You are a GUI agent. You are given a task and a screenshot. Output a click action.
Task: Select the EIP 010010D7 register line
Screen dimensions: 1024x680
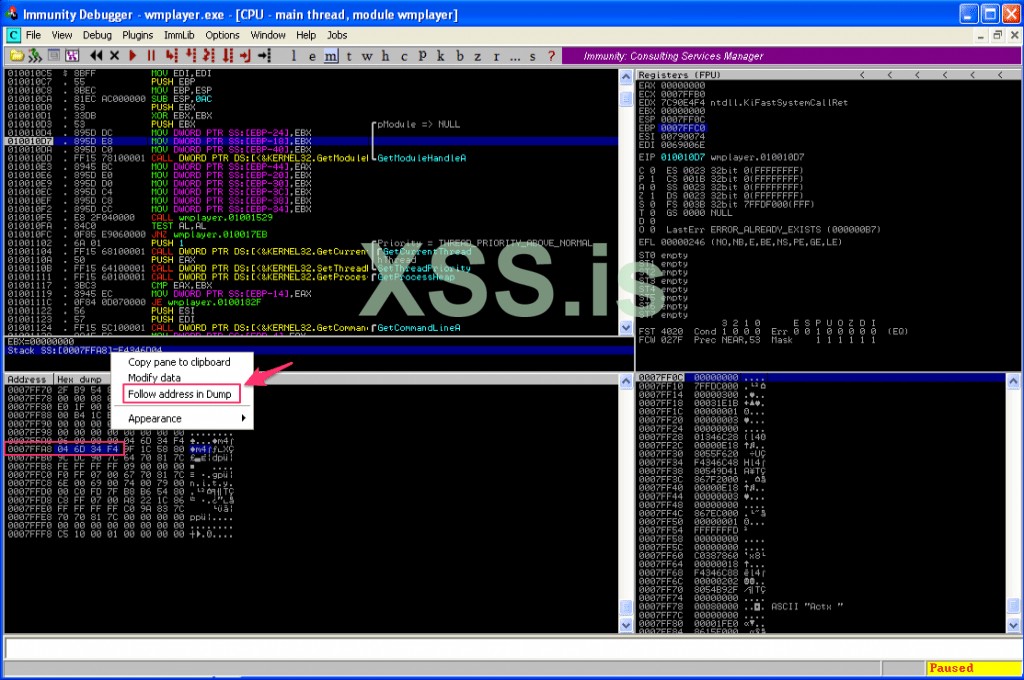pos(721,157)
